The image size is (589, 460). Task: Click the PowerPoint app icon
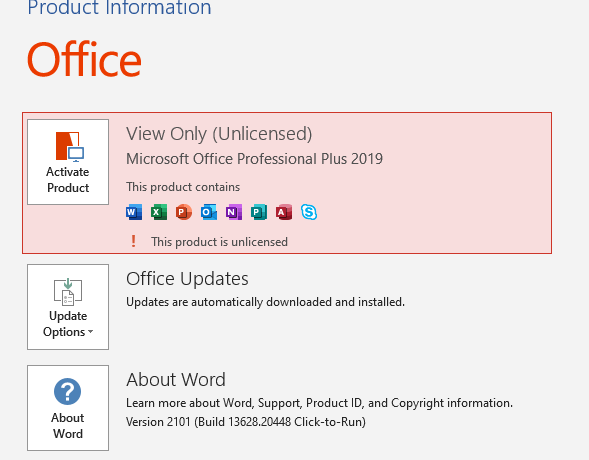[184, 212]
